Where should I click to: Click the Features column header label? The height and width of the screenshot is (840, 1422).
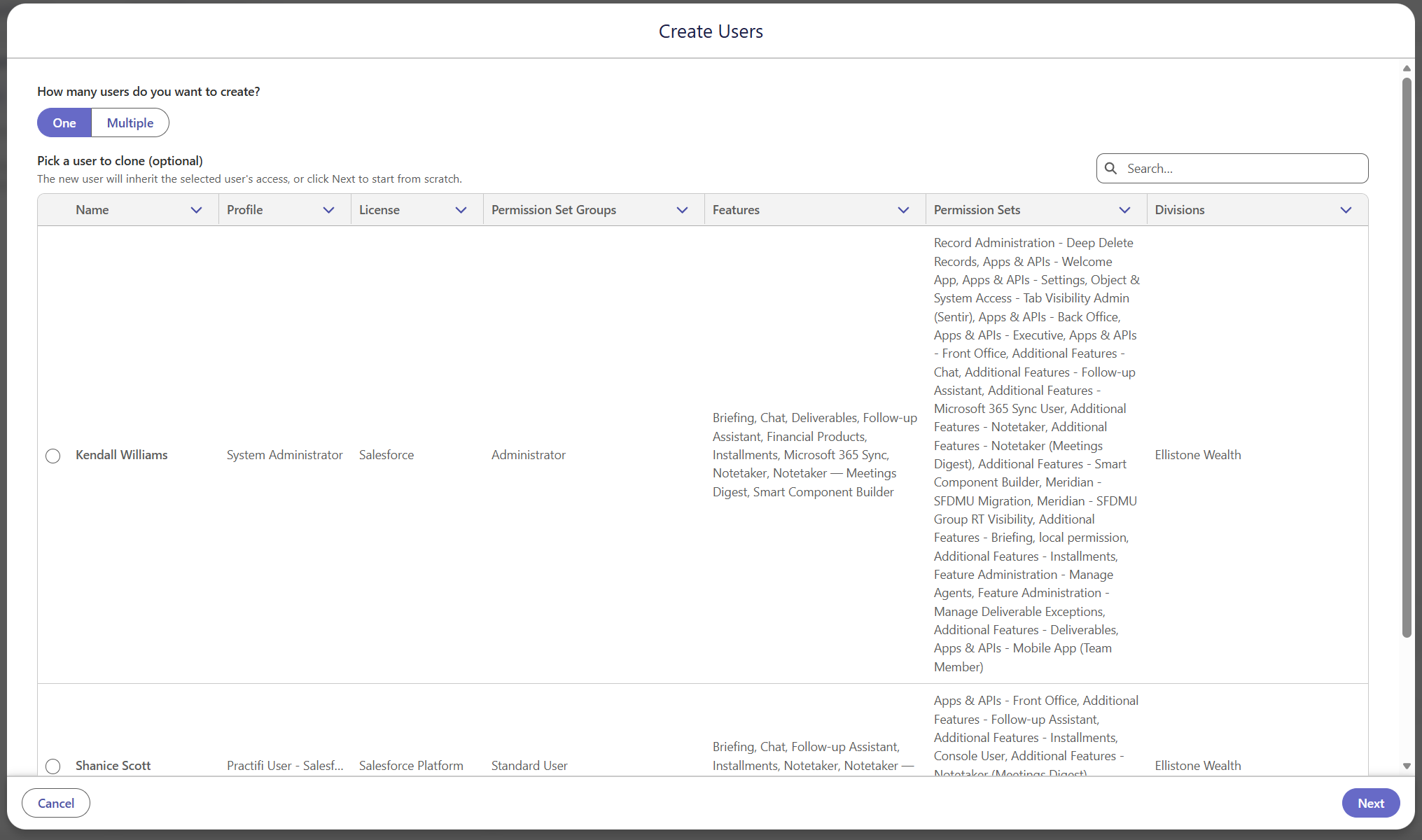736,210
